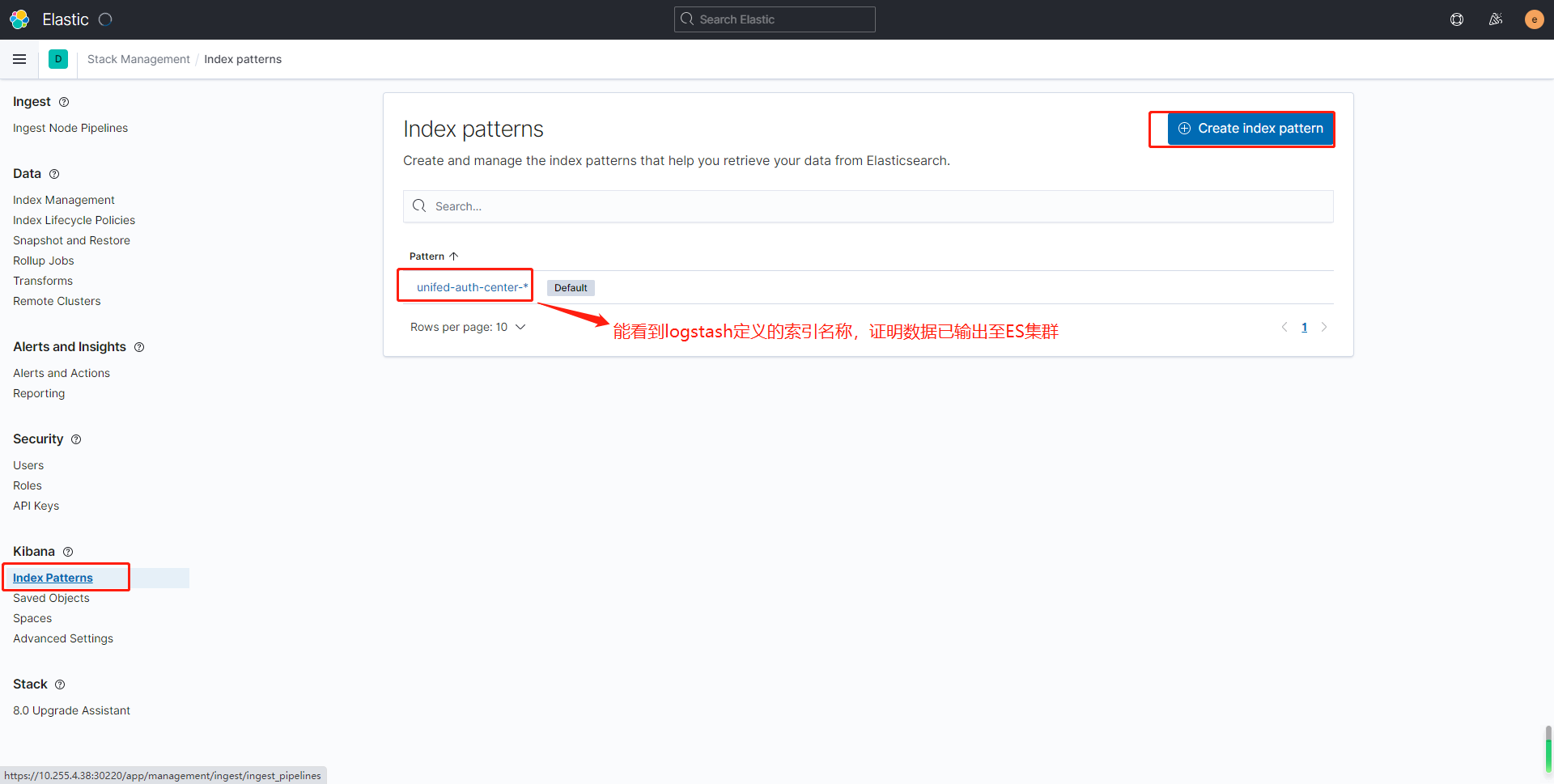The image size is (1554, 784).
Task: Open Rollup Jobs
Action: [x=44, y=261]
